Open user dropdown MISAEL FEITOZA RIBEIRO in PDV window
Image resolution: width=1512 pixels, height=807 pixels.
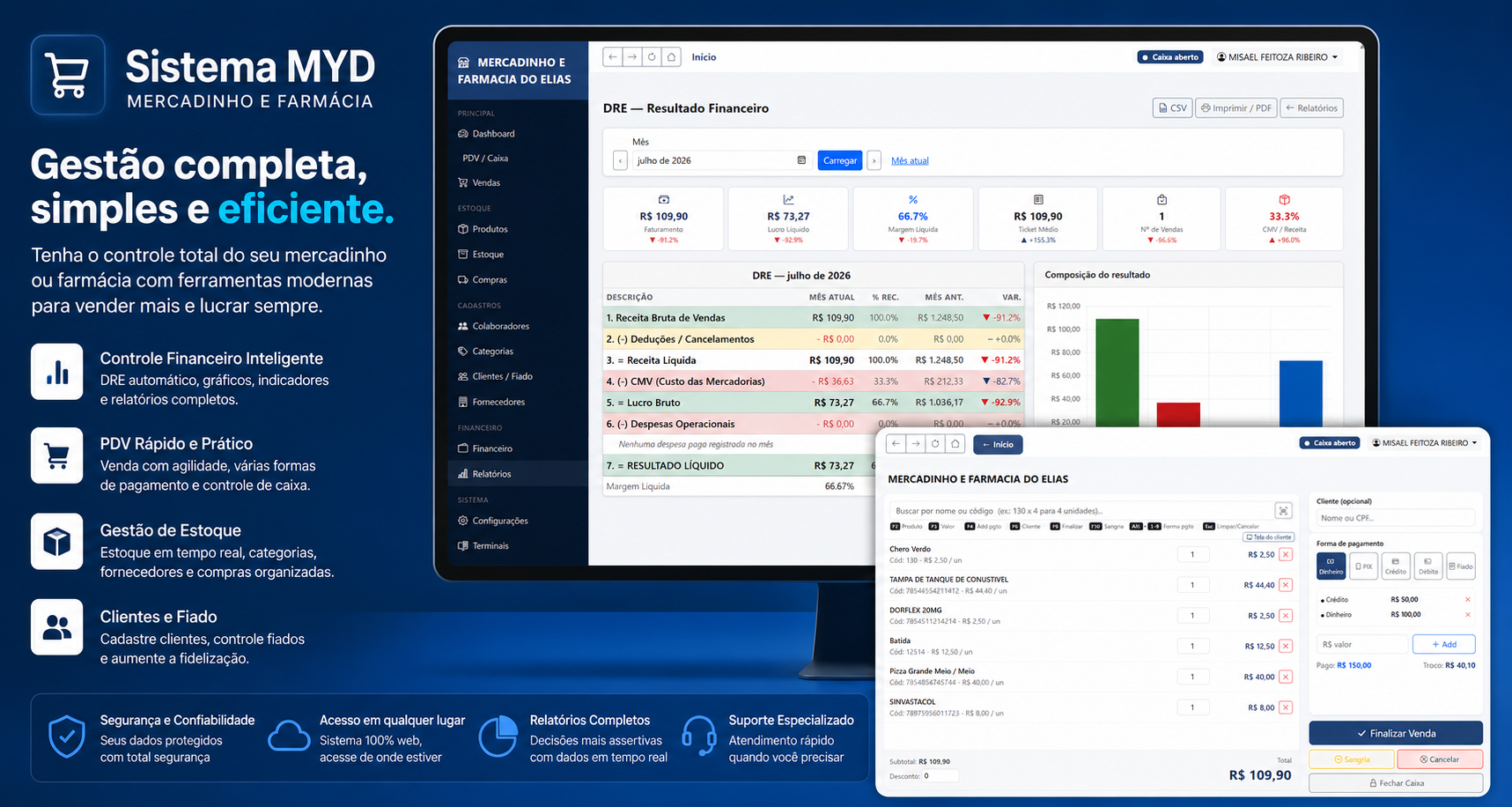click(1424, 443)
